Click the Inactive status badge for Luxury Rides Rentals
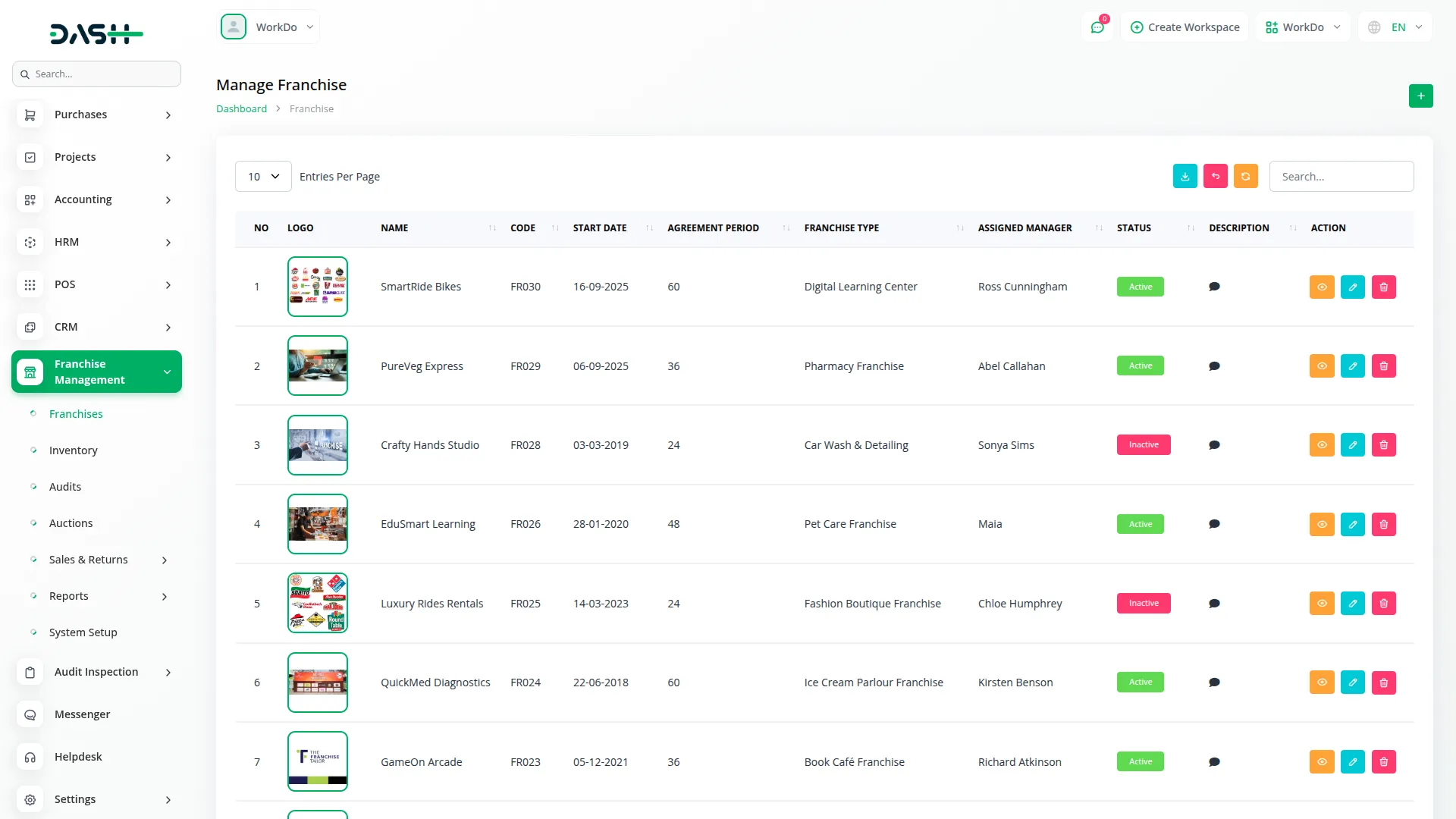1456x819 pixels. point(1143,604)
